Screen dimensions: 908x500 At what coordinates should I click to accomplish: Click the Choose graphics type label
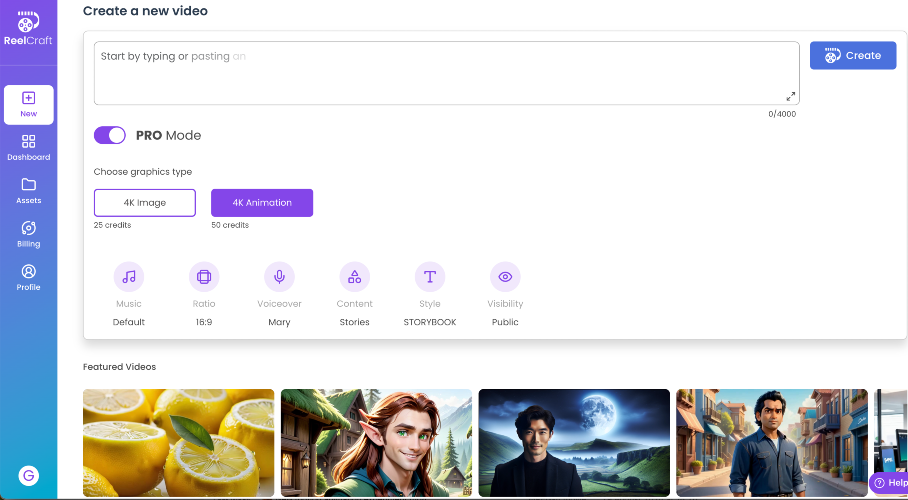pos(142,172)
